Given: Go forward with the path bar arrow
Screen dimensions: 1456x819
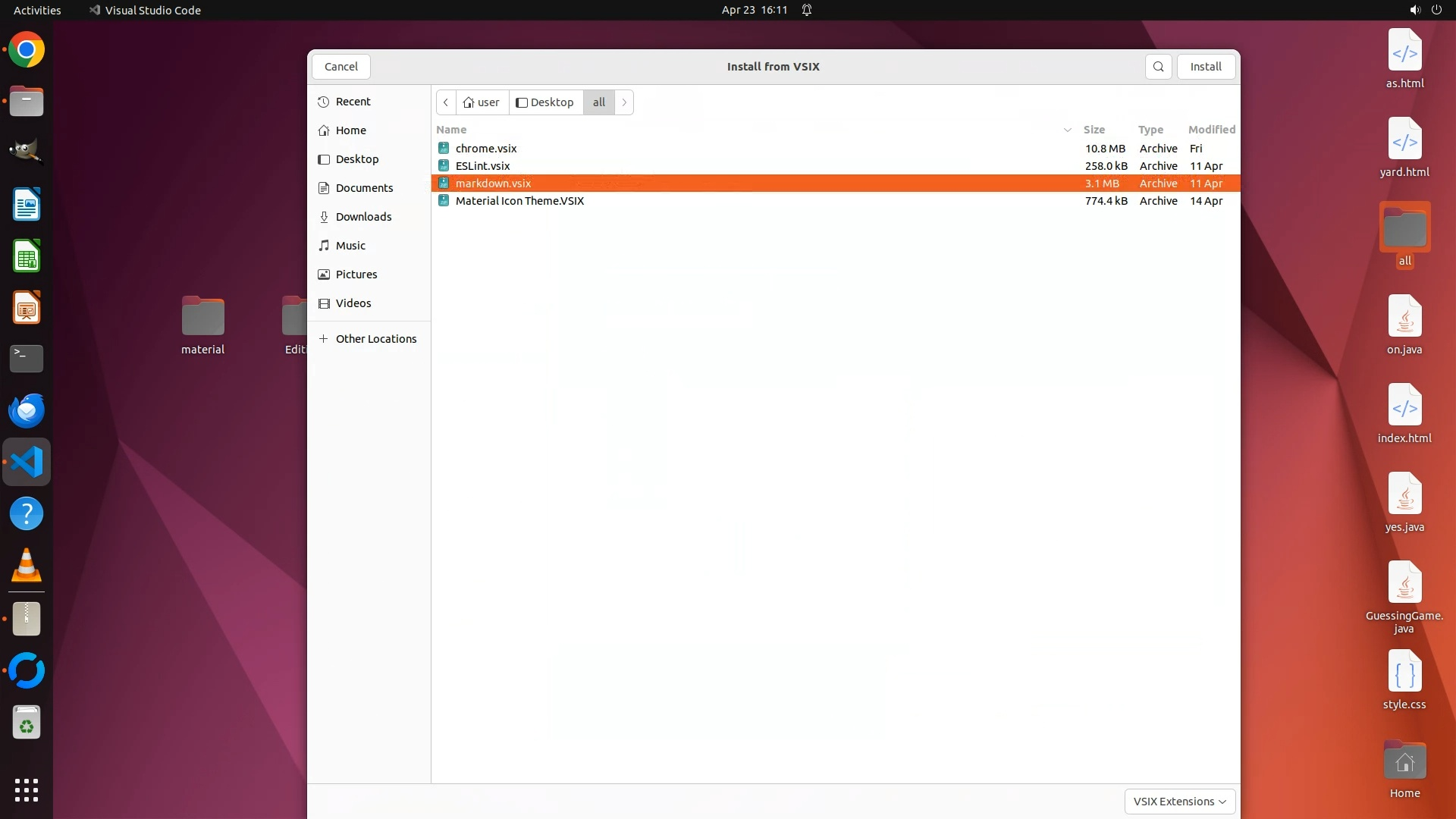Looking at the screenshot, I should coord(624,102).
